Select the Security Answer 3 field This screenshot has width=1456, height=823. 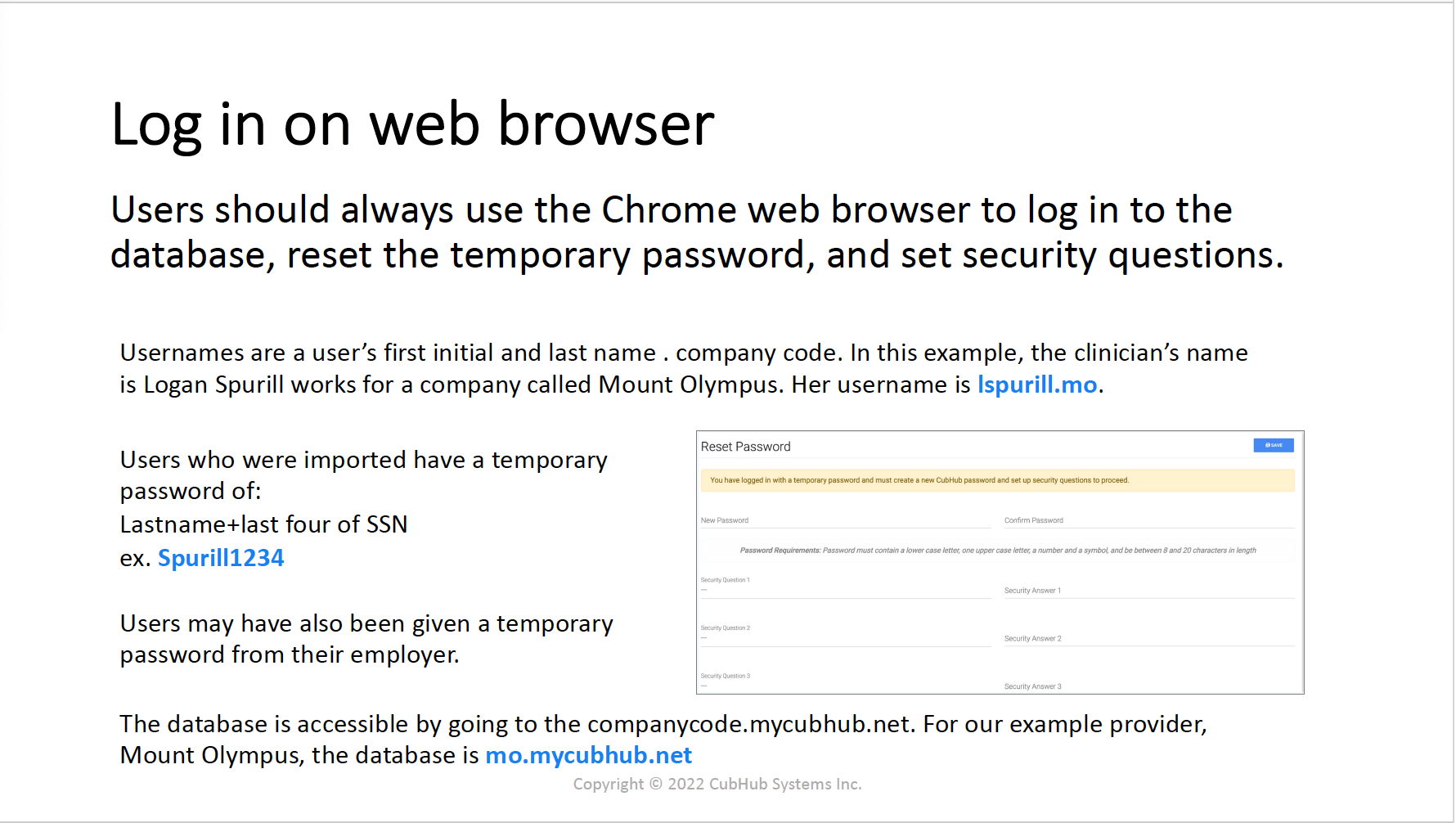coord(1148,686)
